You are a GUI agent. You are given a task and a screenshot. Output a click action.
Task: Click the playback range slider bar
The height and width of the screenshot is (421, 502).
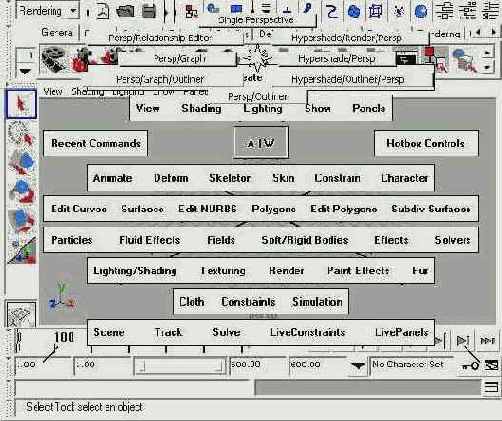click(x=180, y=365)
